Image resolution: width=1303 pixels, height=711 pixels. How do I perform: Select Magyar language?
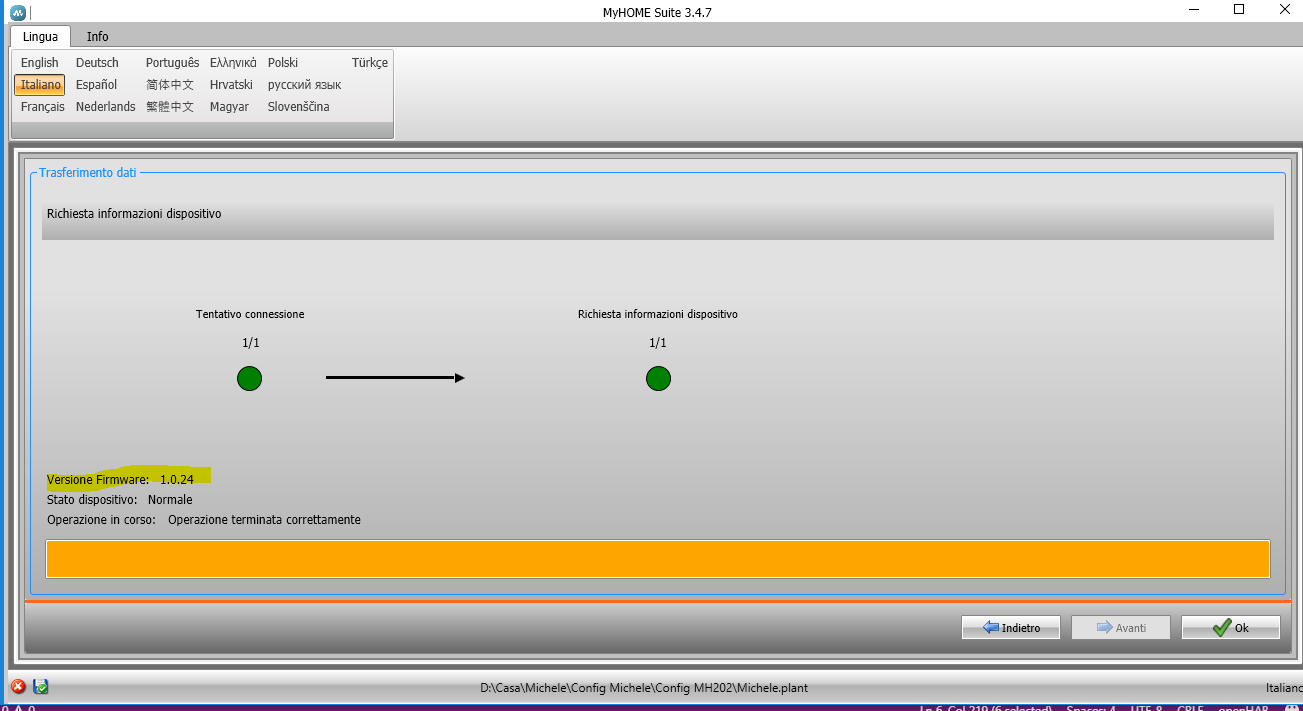coord(229,106)
